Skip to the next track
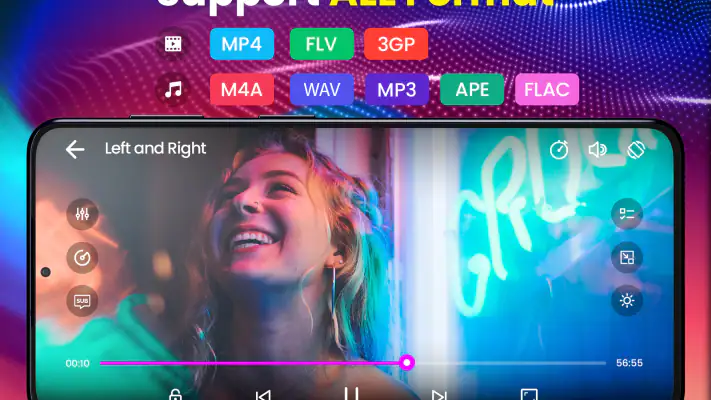This screenshot has width=711, height=400. coord(439,395)
